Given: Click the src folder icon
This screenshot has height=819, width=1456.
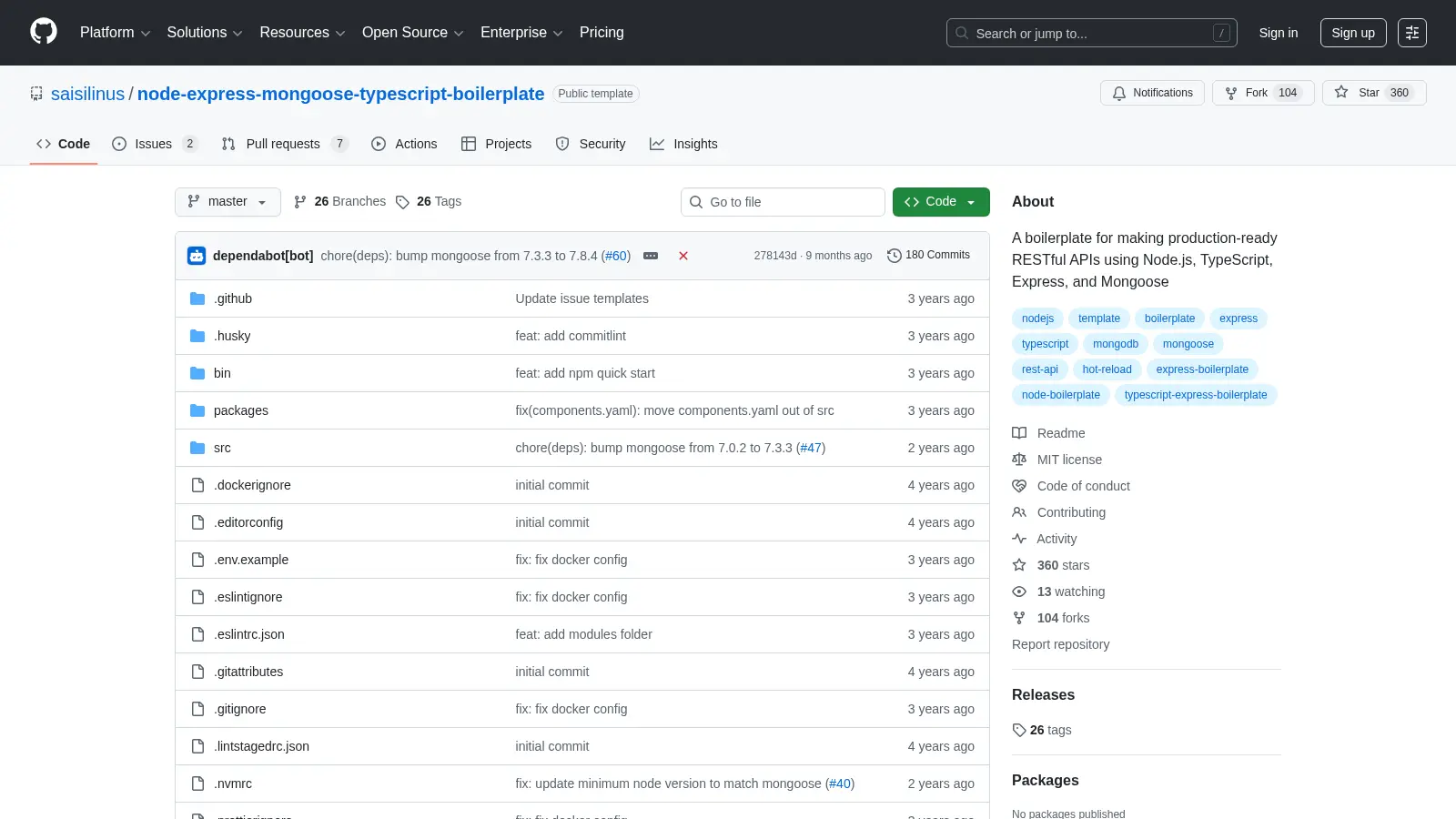Looking at the screenshot, I should pos(197,448).
